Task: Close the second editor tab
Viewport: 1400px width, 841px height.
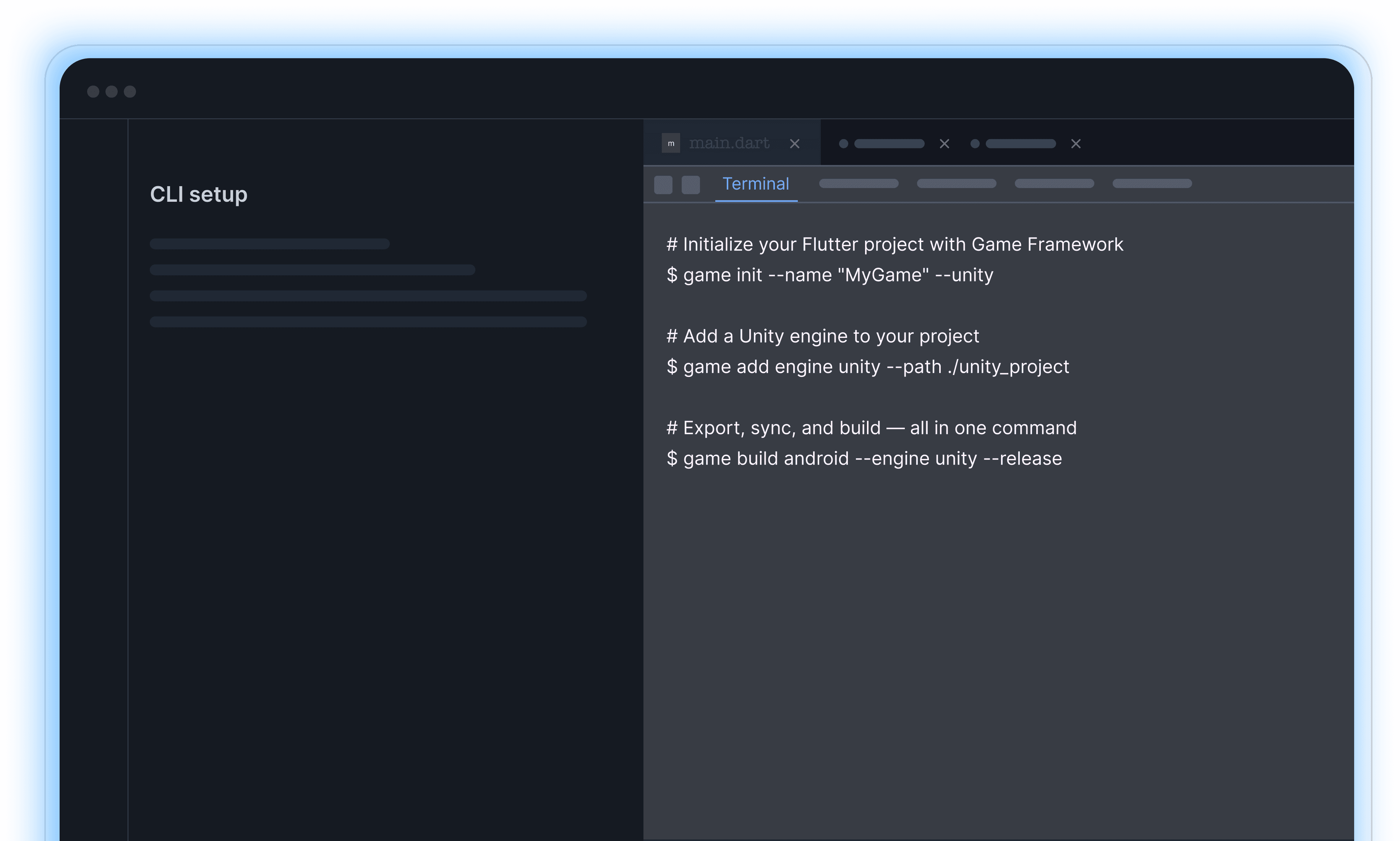Action: click(945, 143)
